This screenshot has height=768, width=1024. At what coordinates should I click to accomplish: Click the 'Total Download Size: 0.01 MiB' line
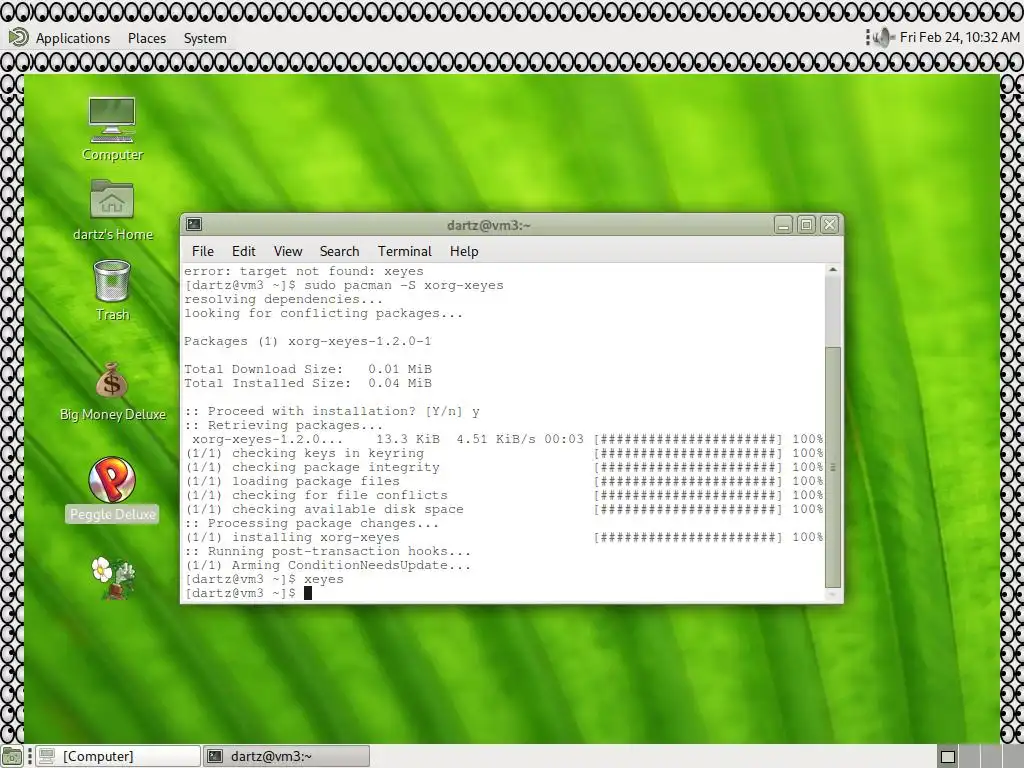[308, 370]
